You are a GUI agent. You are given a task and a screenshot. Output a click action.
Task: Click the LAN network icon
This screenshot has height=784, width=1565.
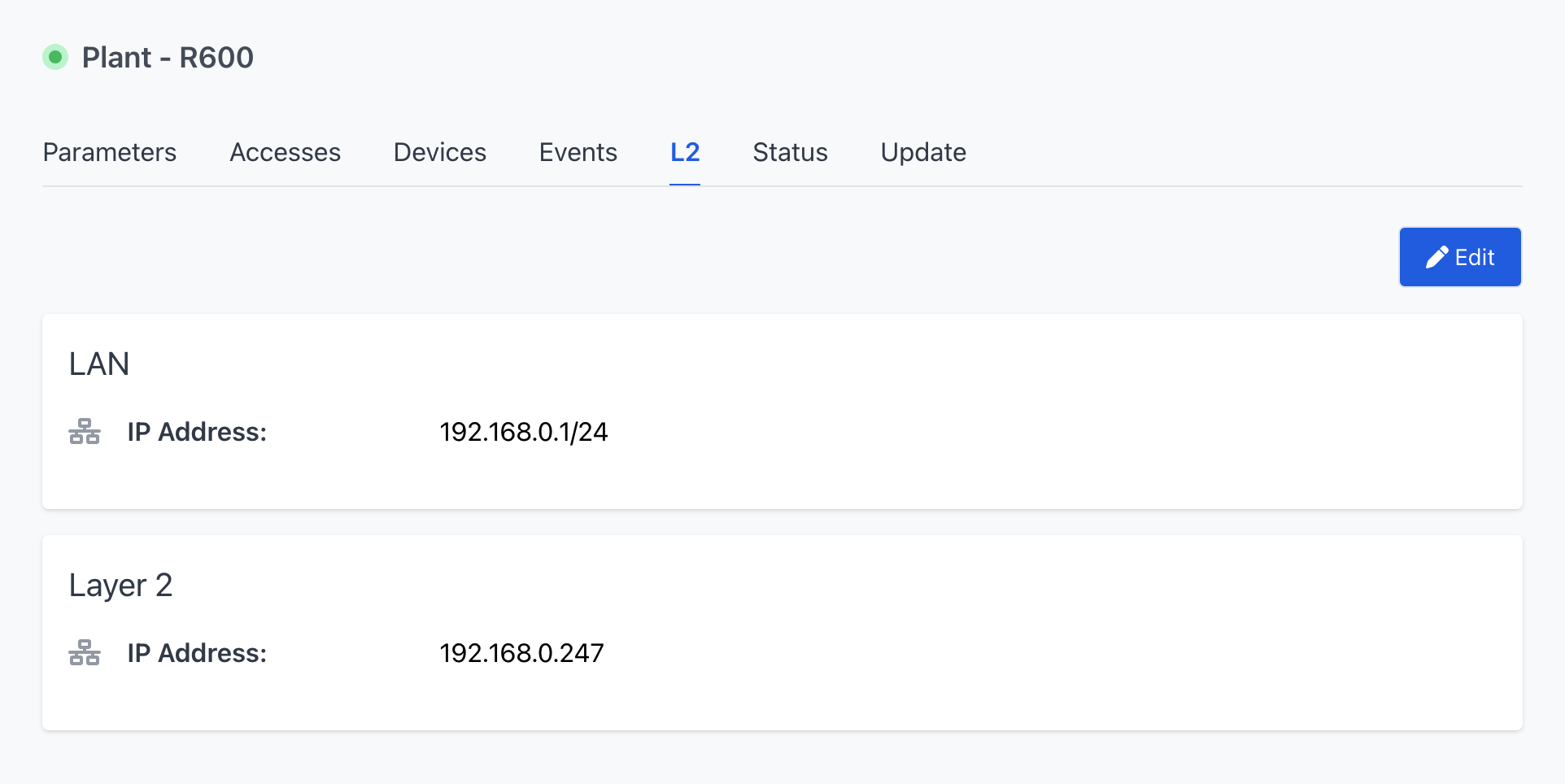coord(85,432)
